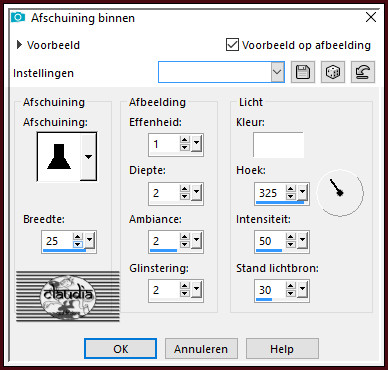Screen dimensions: 388x370
Task: Click the Diepte value field
Action: (x=165, y=193)
